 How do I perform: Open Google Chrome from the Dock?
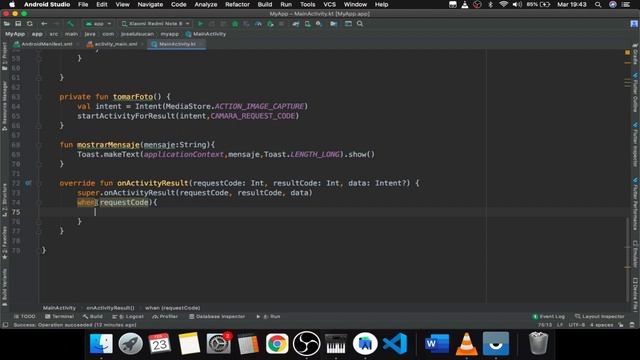277,343
